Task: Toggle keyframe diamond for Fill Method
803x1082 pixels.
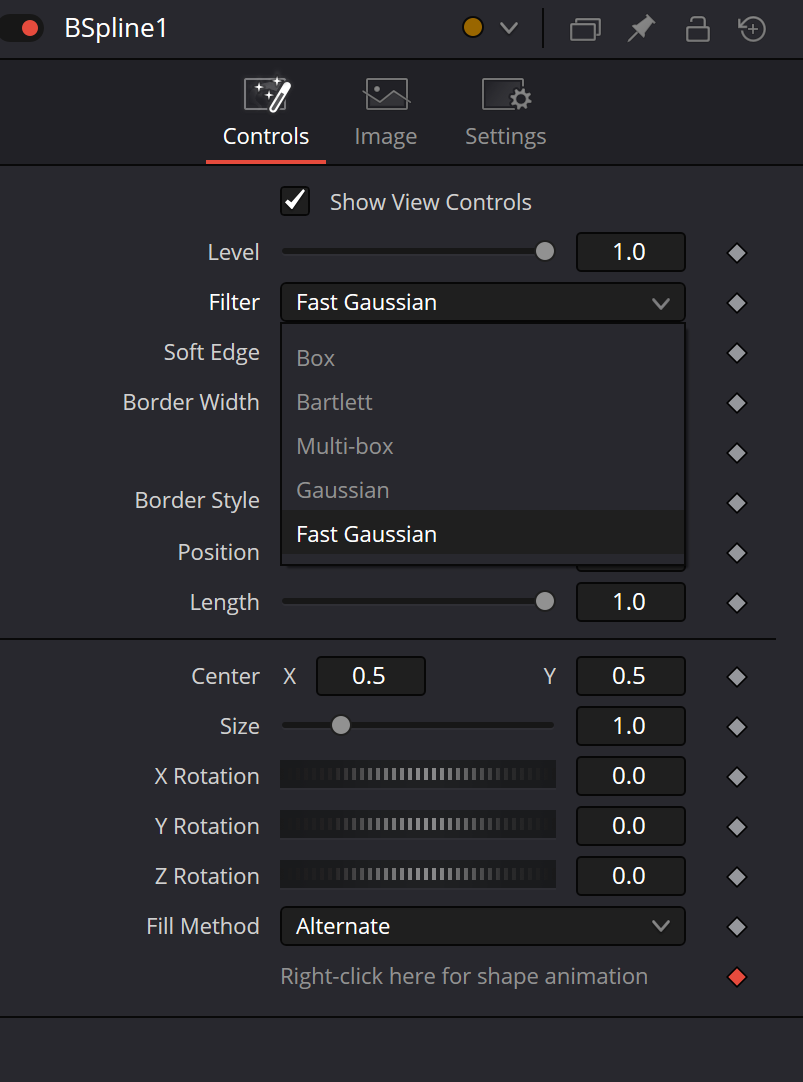Action: click(x=737, y=927)
